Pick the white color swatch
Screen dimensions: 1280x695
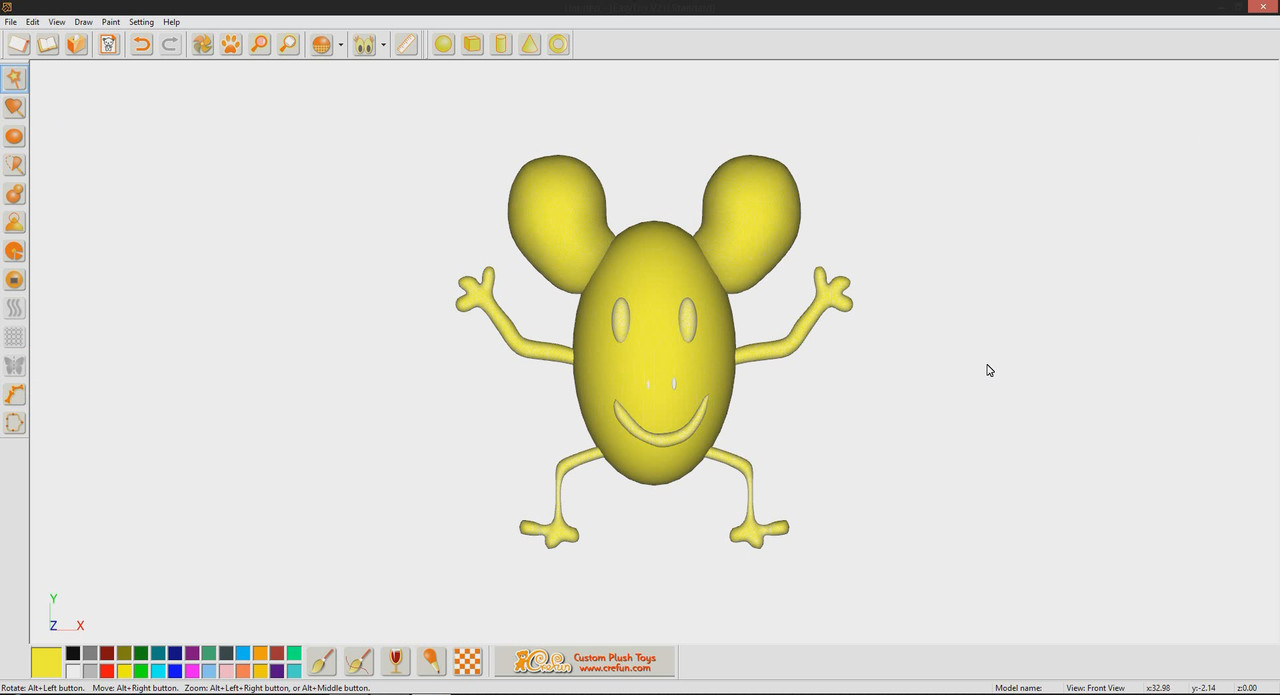[73, 671]
